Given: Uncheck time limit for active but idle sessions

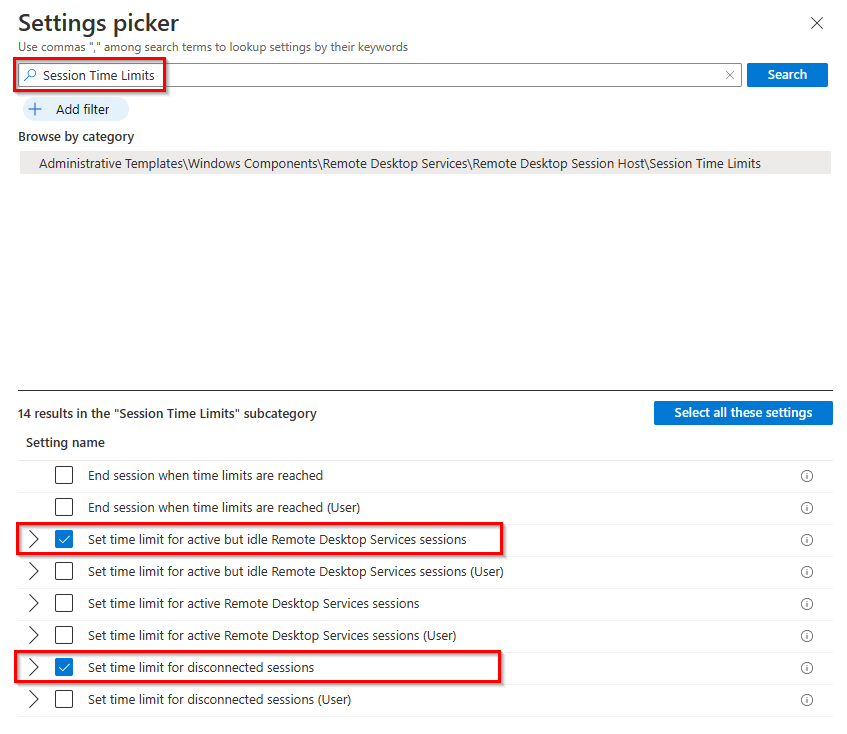Looking at the screenshot, I should click(64, 540).
